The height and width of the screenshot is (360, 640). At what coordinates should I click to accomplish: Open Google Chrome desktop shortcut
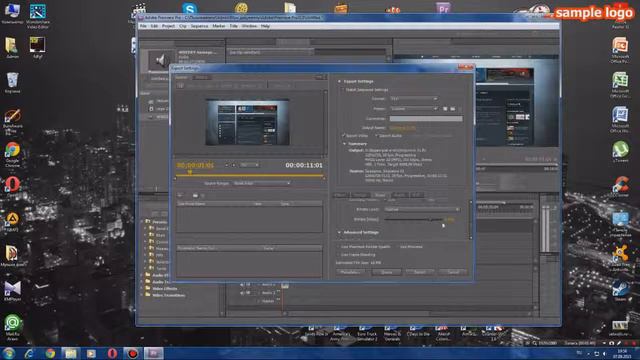[x=12, y=154]
